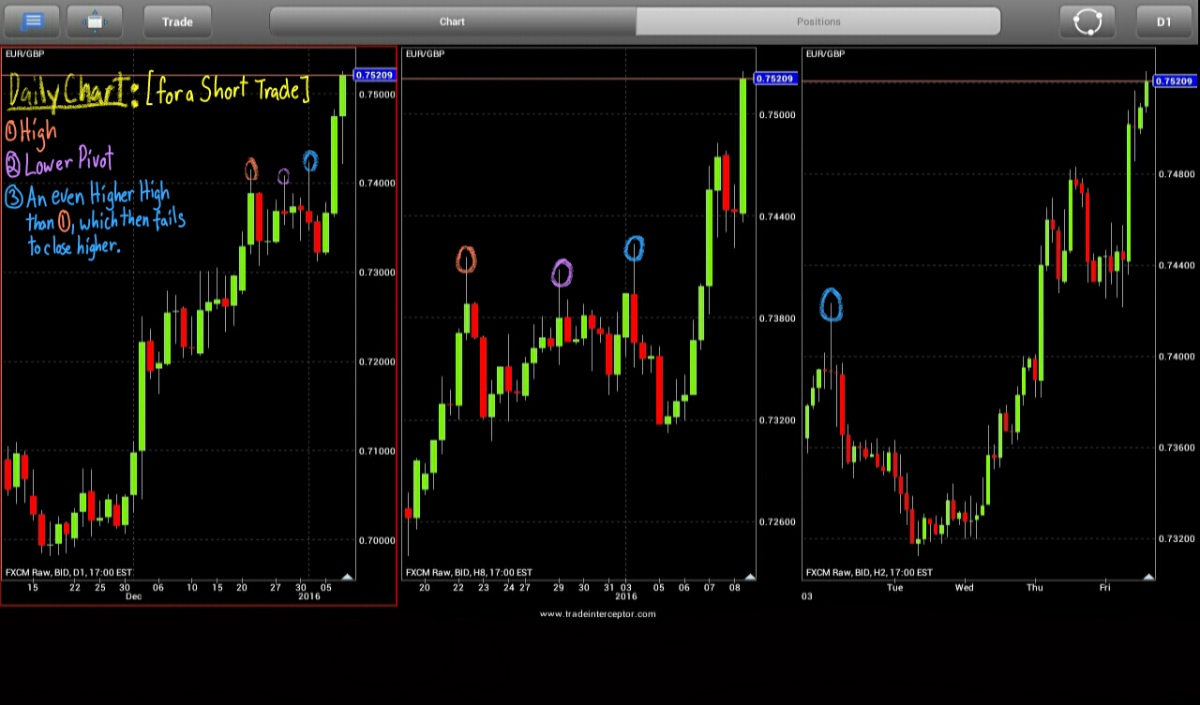Click the 0.73600 axis value on H2 chart

[x=1176, y=447]
